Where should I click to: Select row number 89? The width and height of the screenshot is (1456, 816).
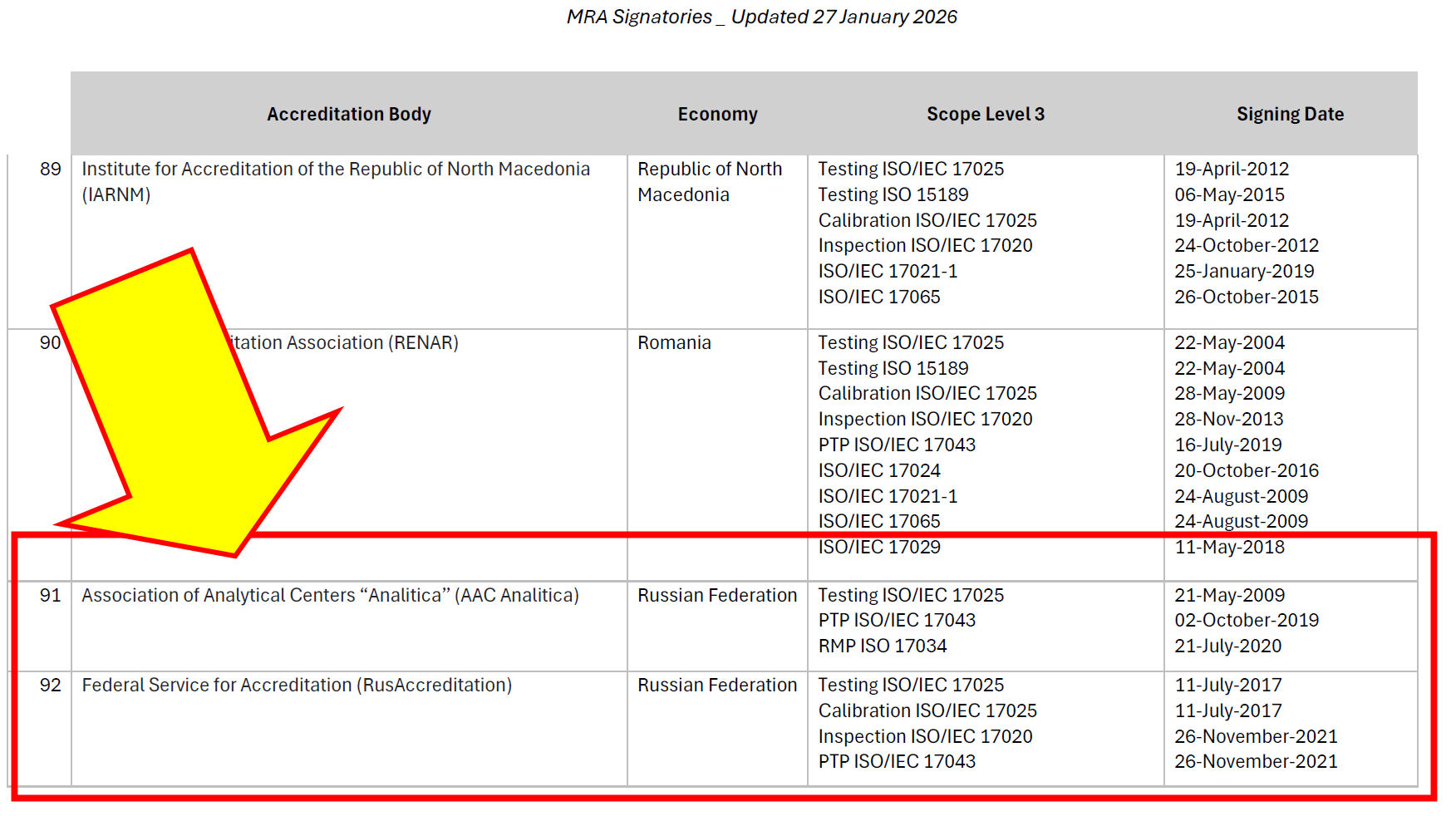tap(50, 169)
